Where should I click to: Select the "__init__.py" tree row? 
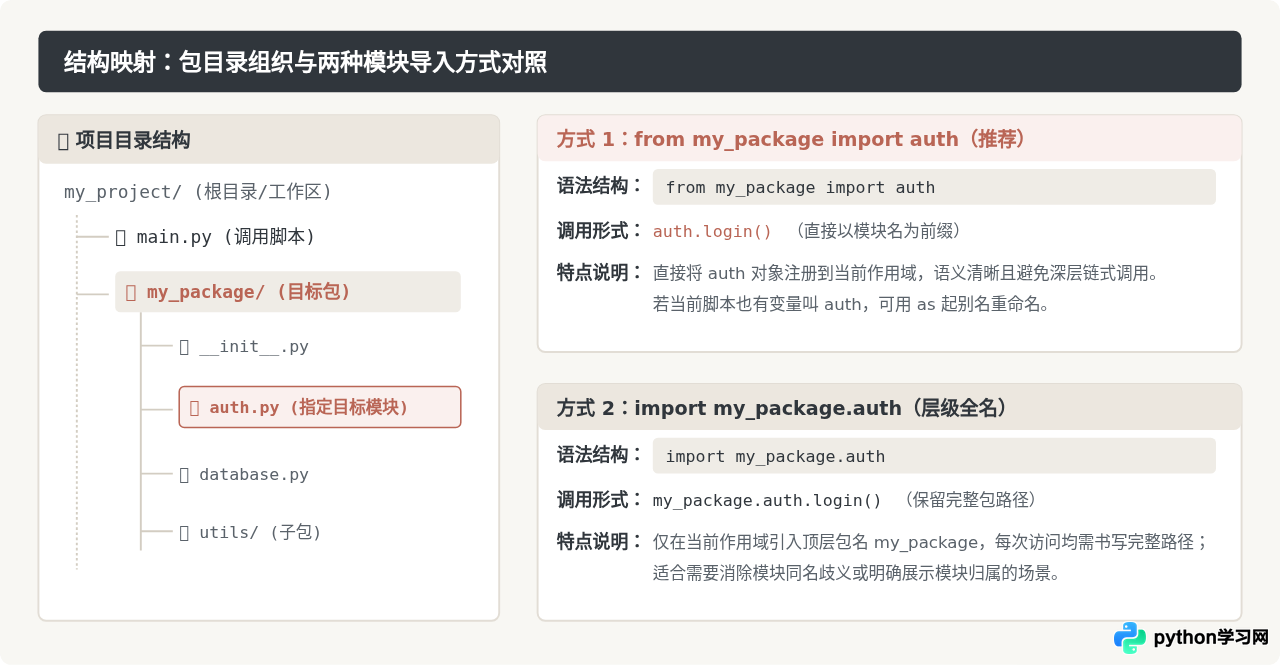pyautogui.click(x=244, y=347)
